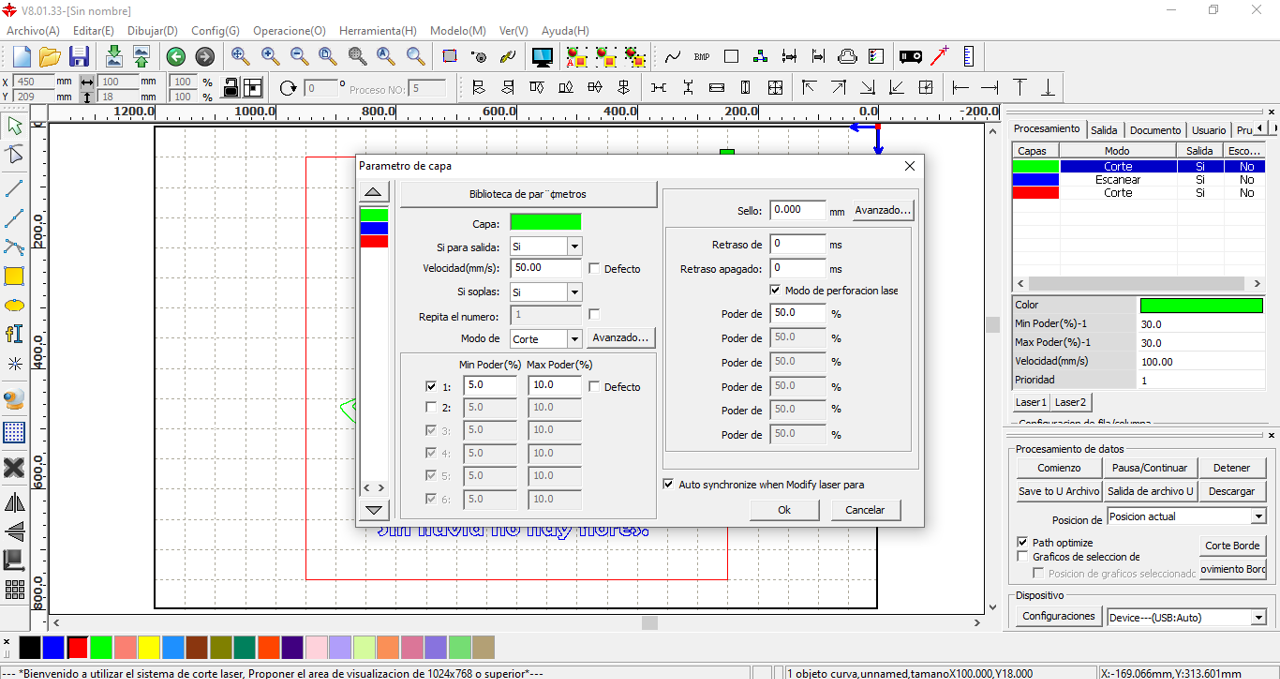
Task: Click the Velocidad(mm/s) input field
Action: tap(546, 268)
